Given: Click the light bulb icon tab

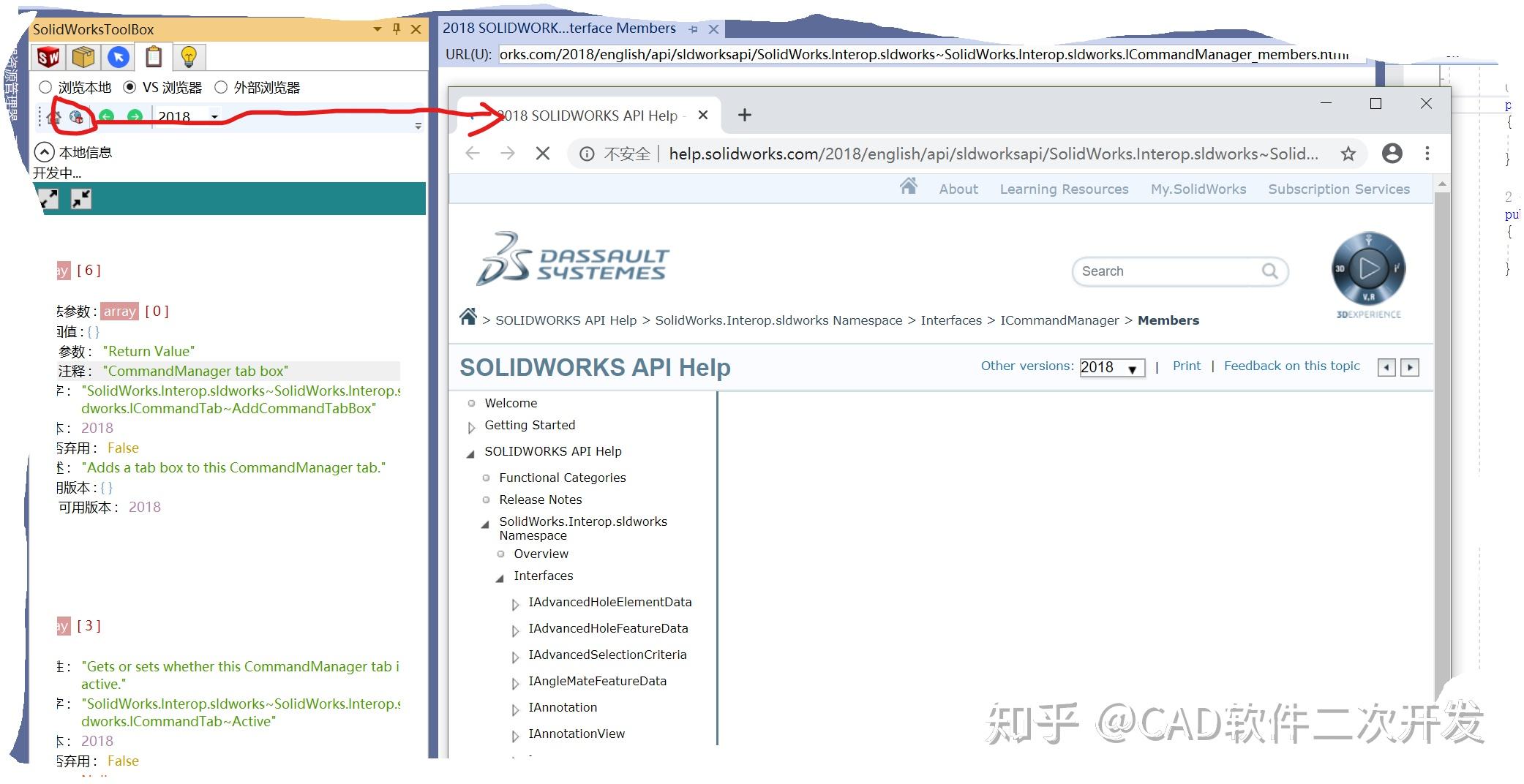Looking at the screenshot, I should pos(189,56).
